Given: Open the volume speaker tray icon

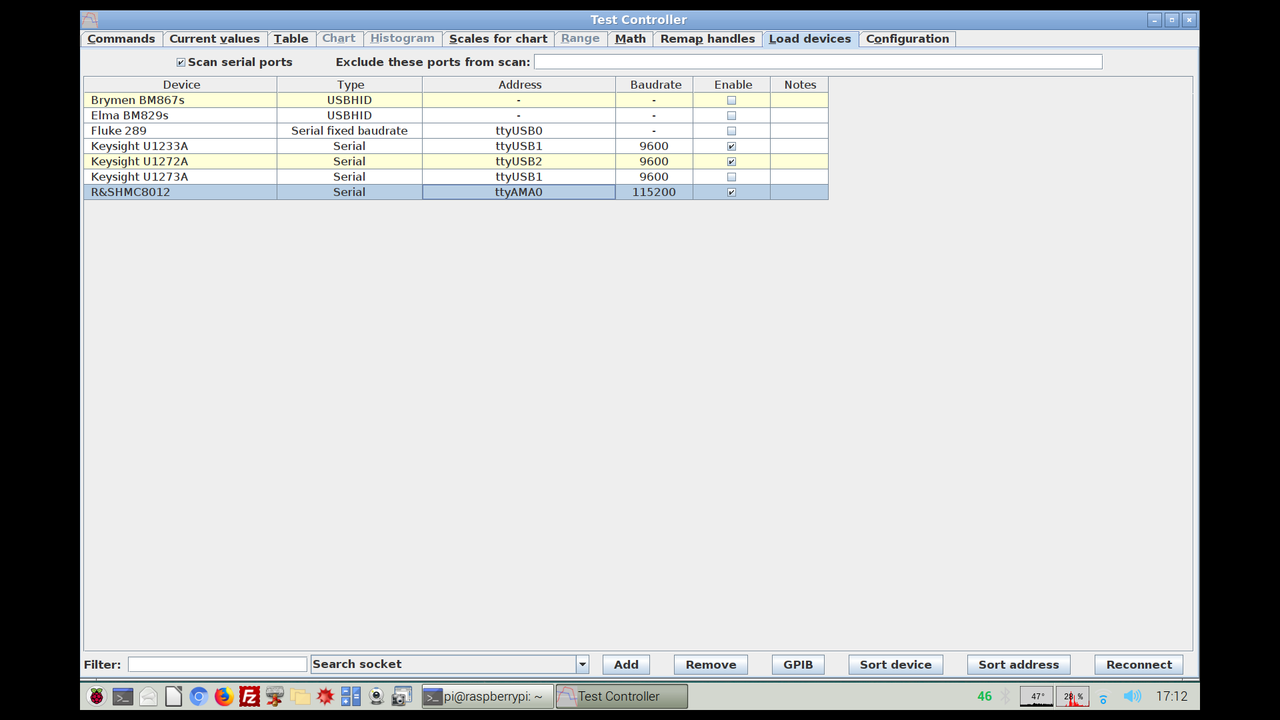Looking at the screenshot, I should click(x=1132, y=696).
